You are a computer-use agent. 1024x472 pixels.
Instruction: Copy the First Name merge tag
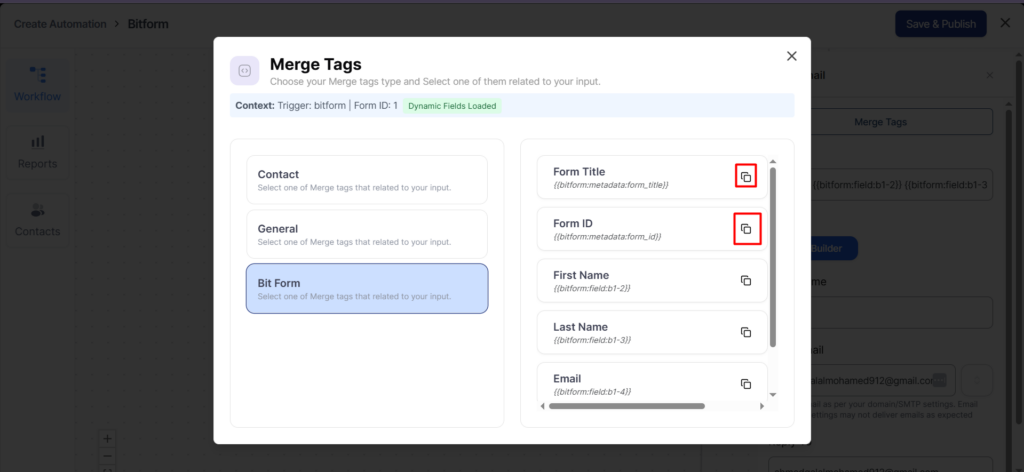click(745, 281)
